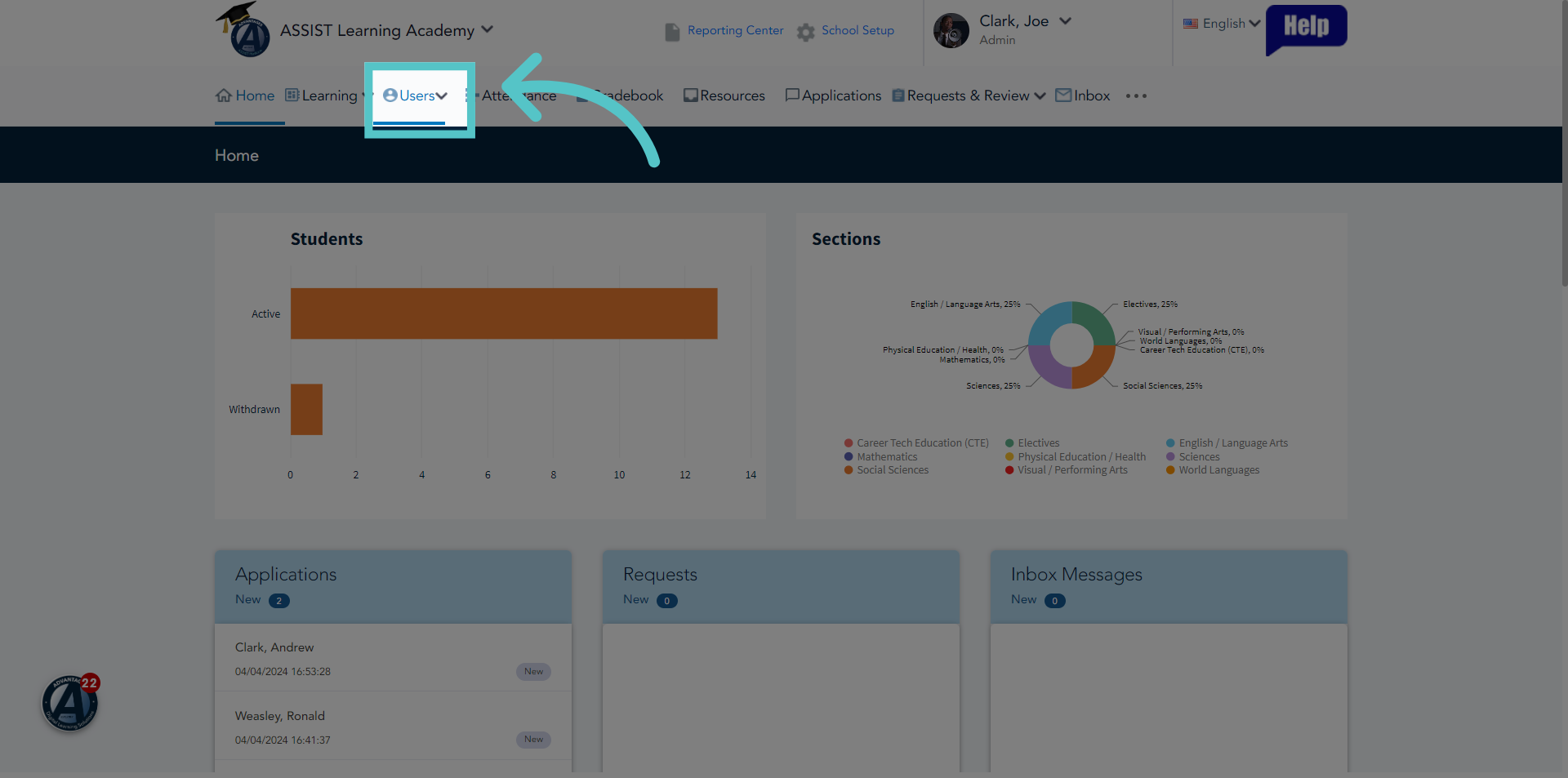Viewport: 1568px width, 778px height.
Task: Open Andrew Clark's application entry
Action: (393, 658)
